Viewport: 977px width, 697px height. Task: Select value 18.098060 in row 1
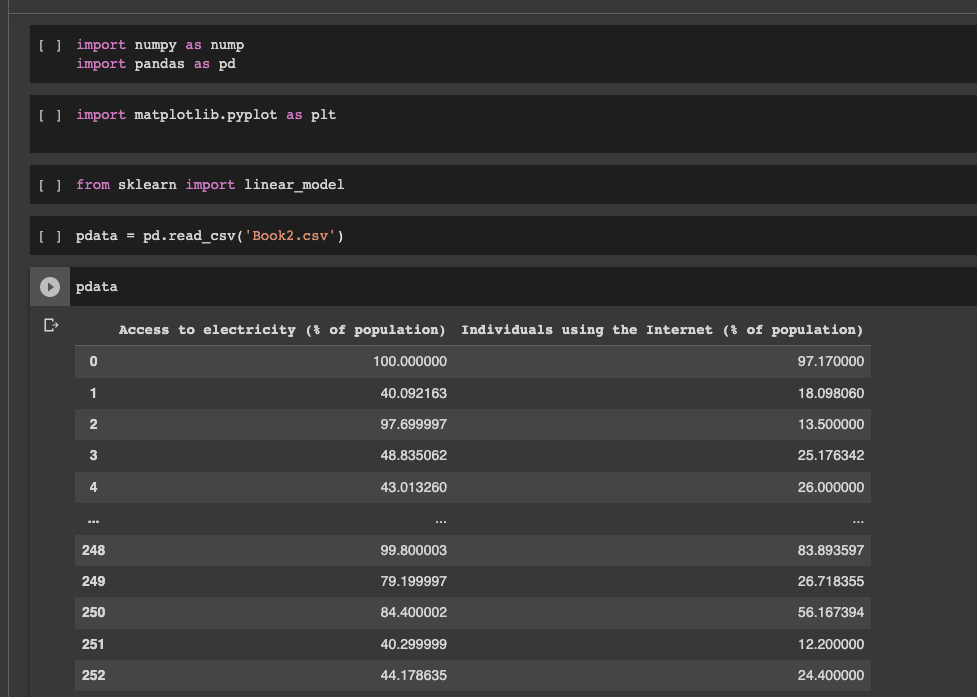tap(831, 393)
